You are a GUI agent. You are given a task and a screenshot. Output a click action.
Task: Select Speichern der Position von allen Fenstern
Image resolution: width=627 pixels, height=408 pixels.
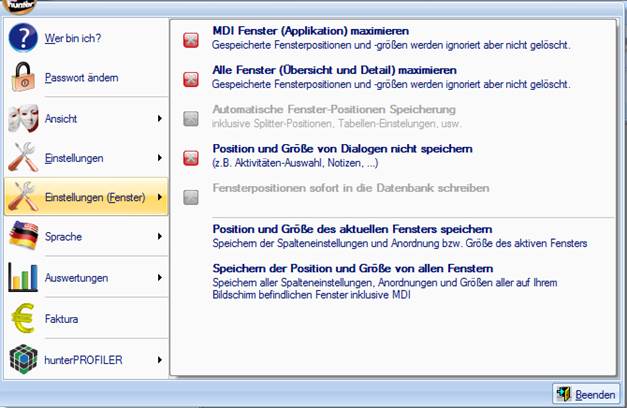(x=353, y=268)
